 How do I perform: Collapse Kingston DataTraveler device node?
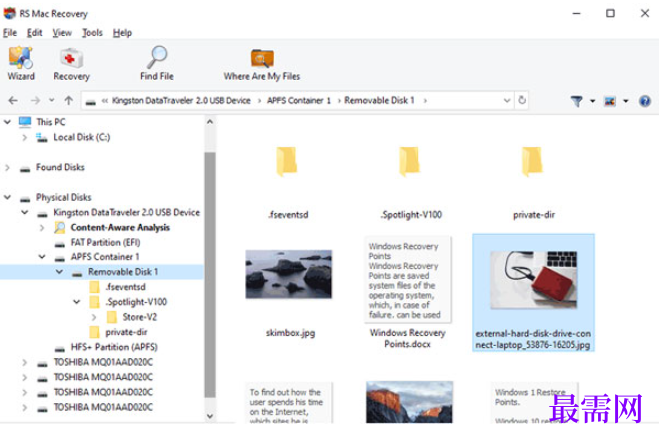pos(24,212)
